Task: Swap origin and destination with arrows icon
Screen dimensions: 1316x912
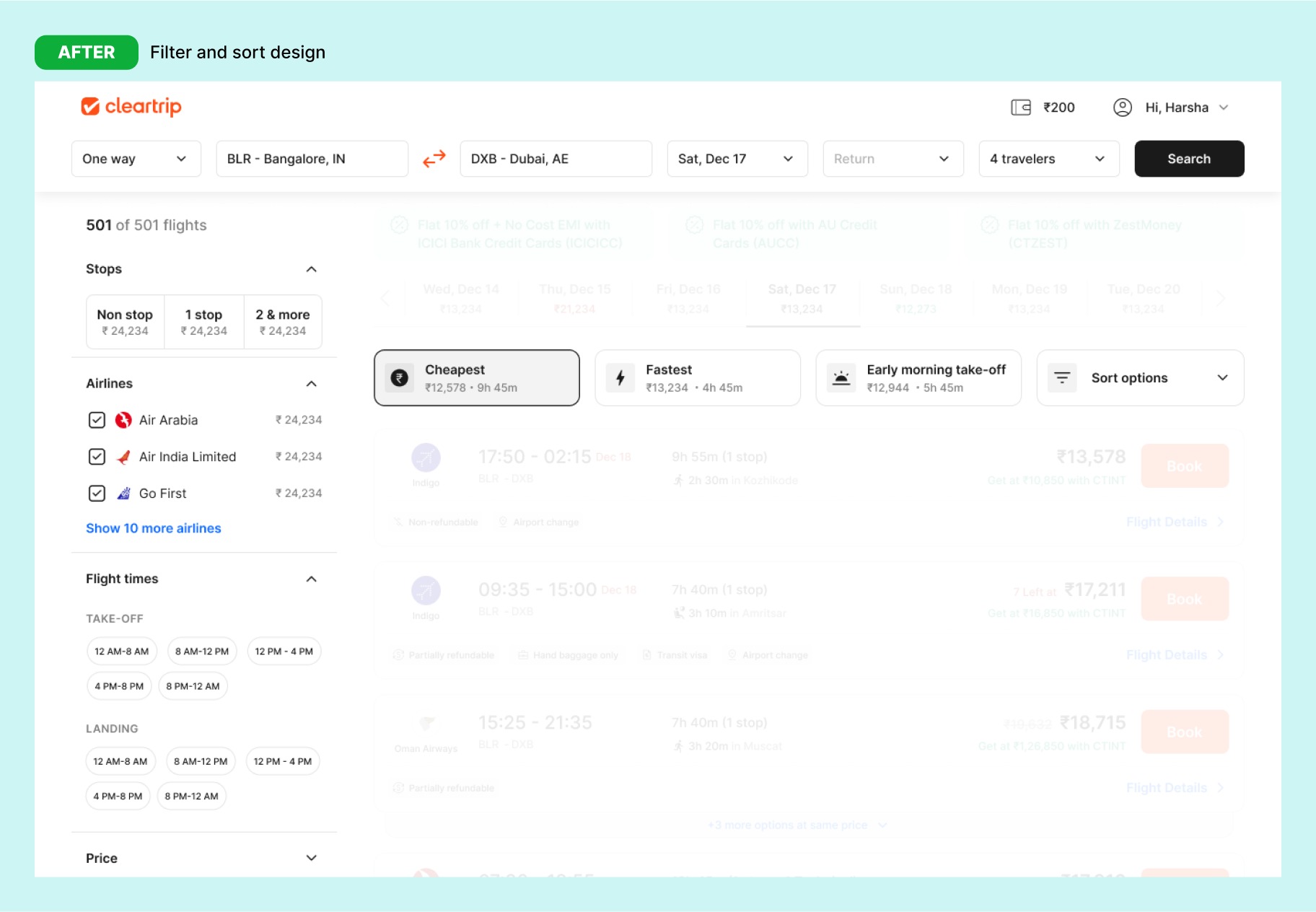Action: pos(434,159)
